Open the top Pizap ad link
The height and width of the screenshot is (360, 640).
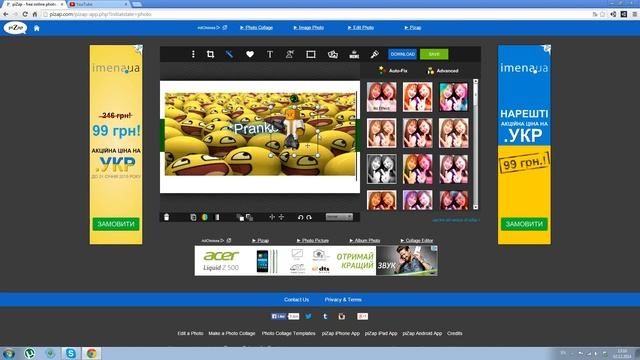[413, 28]
